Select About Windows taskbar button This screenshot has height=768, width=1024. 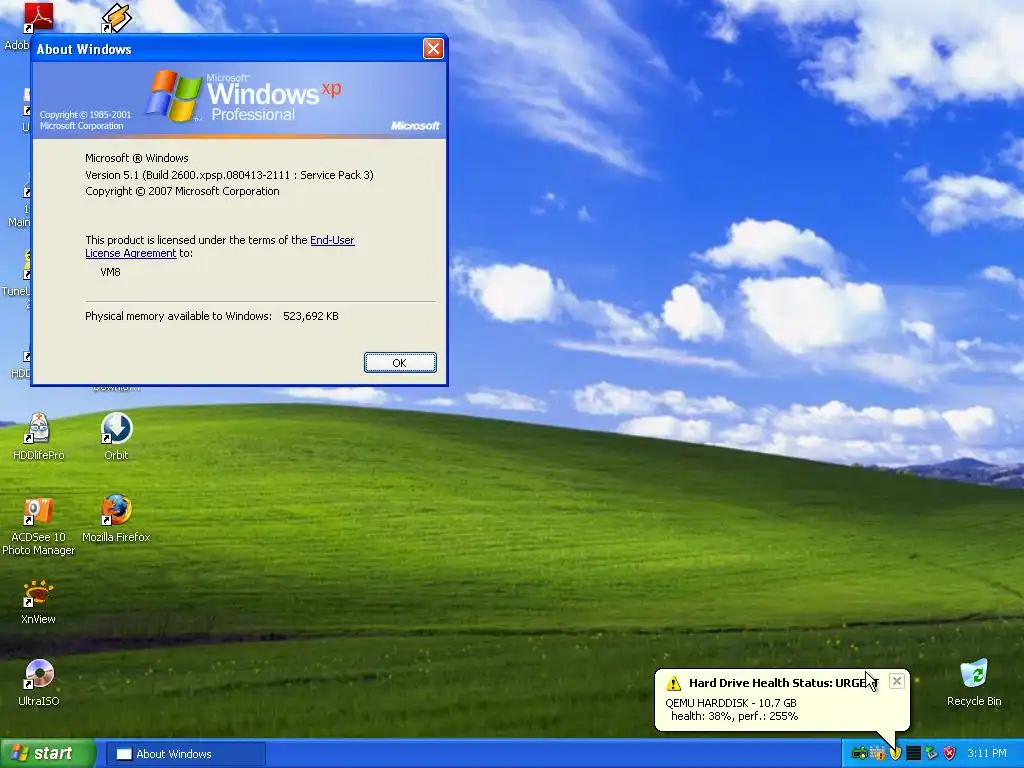185,754
